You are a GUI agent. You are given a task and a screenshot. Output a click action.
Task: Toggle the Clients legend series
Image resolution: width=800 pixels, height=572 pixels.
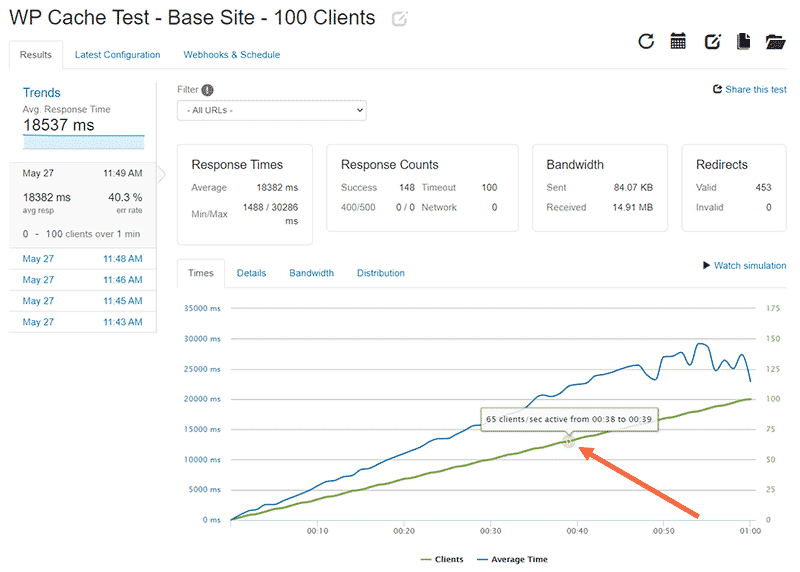[x=442, y=559]
